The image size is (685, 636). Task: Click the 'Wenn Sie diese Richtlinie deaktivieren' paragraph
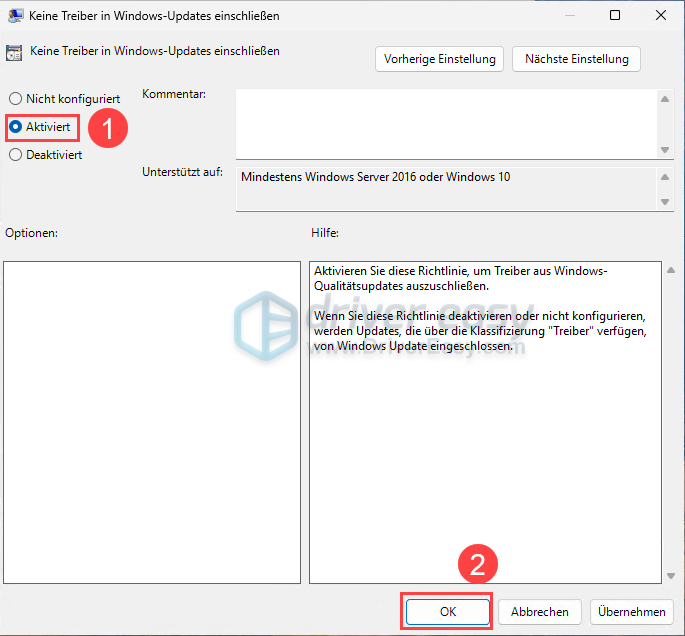pyautogui.click(x=480, y=331)
